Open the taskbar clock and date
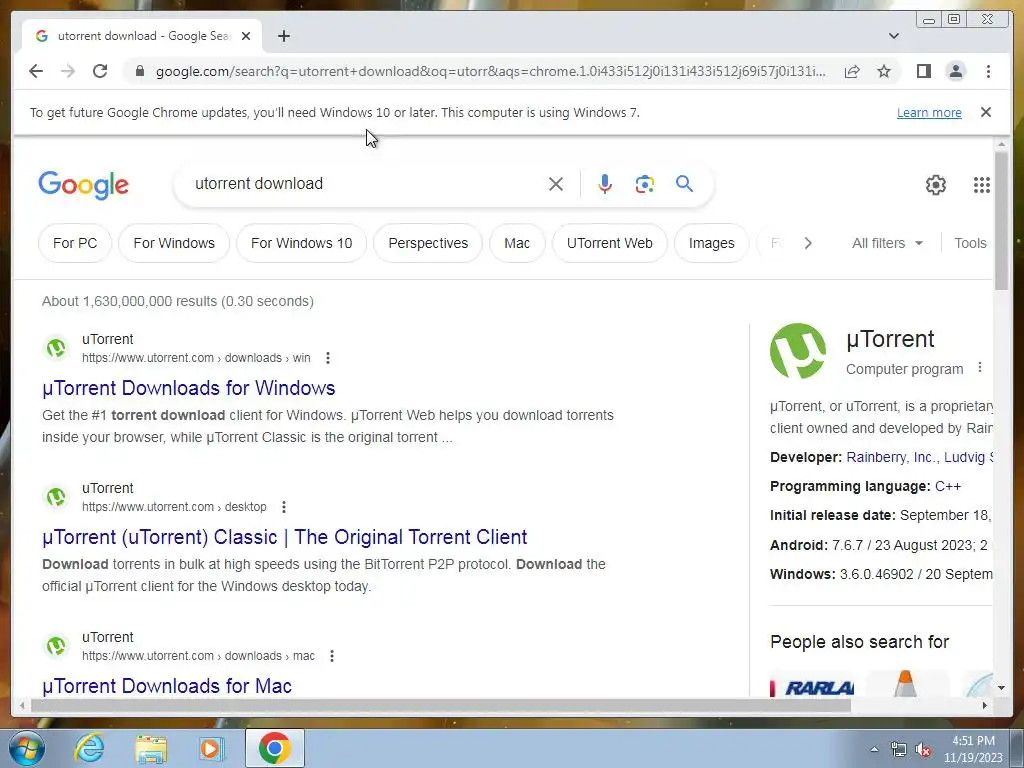The image size is (1024, 768). click(x=973, y=749)
